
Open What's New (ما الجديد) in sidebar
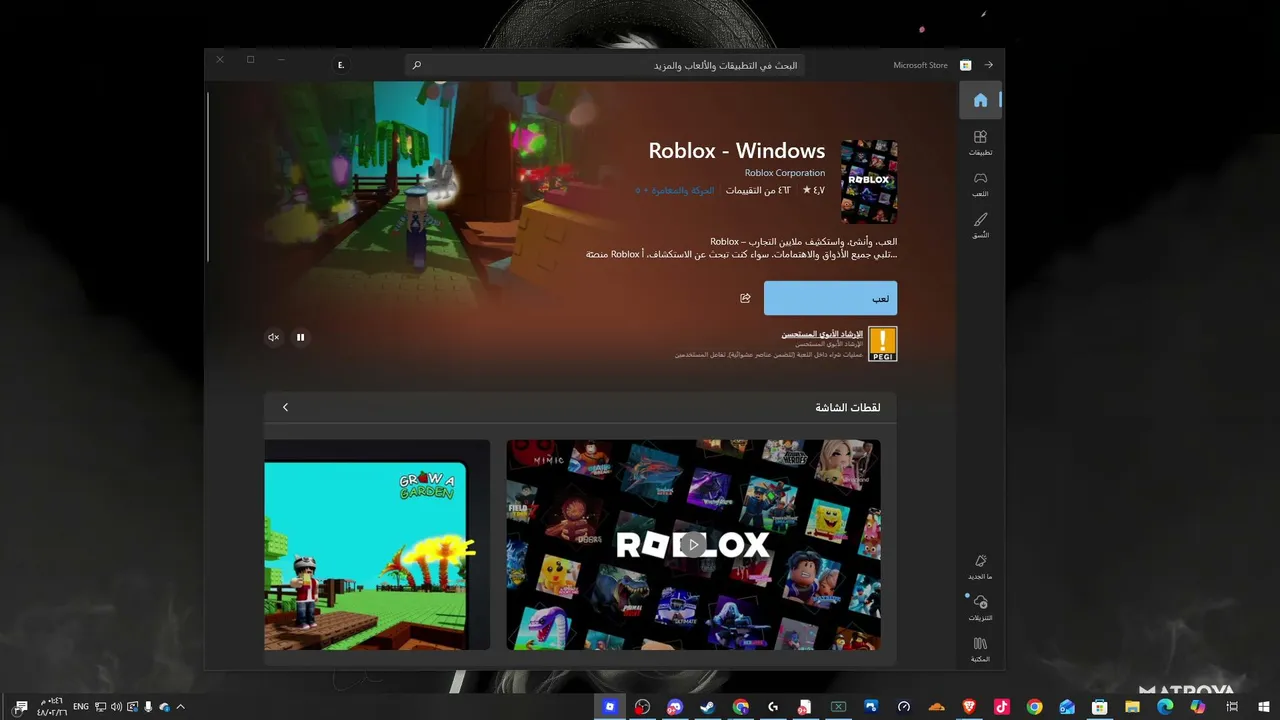point(980,567)
